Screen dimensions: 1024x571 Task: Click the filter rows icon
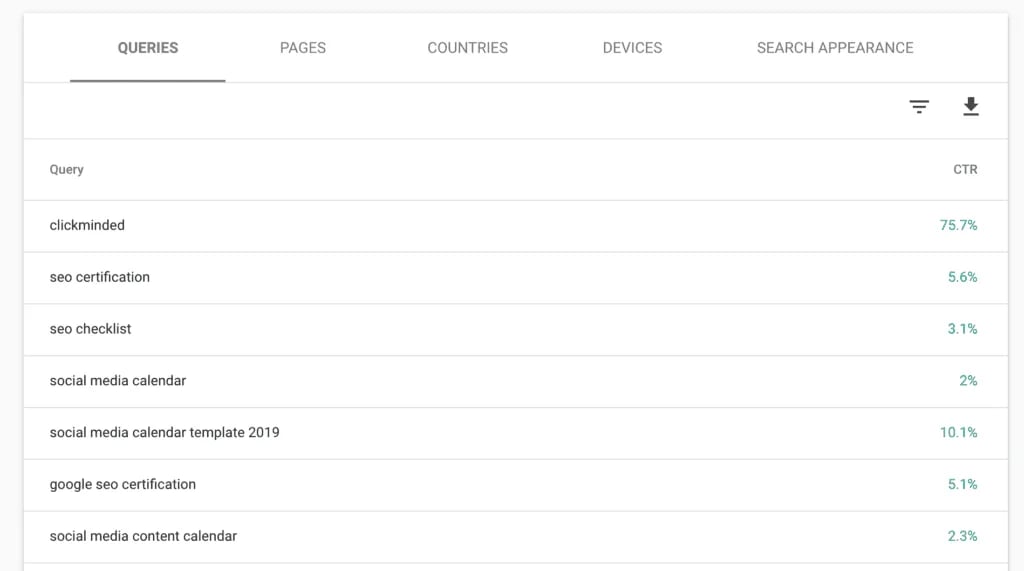point(919,108)
